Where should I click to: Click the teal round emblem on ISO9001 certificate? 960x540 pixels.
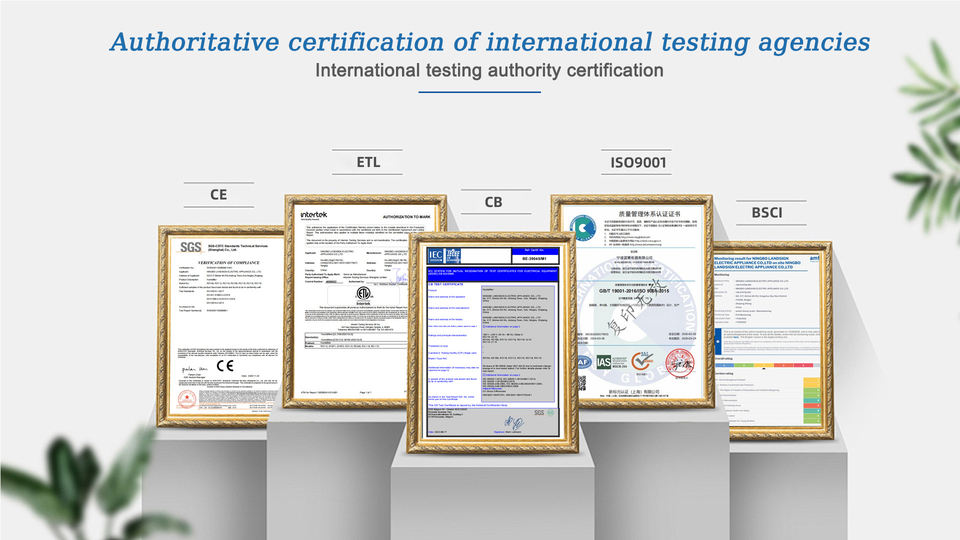click(582, 228)
